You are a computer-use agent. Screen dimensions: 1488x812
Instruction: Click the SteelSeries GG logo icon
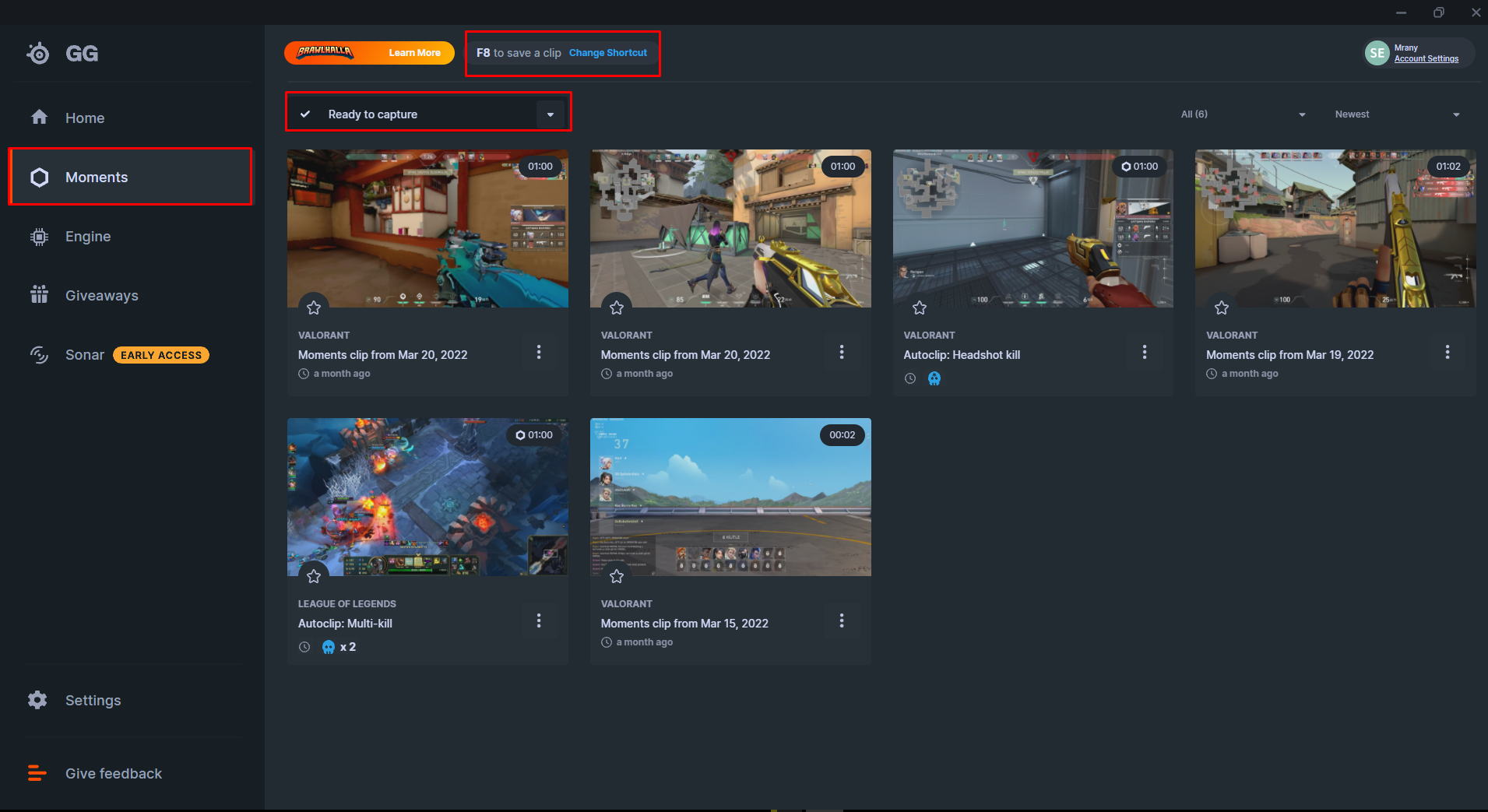point(38,53)
